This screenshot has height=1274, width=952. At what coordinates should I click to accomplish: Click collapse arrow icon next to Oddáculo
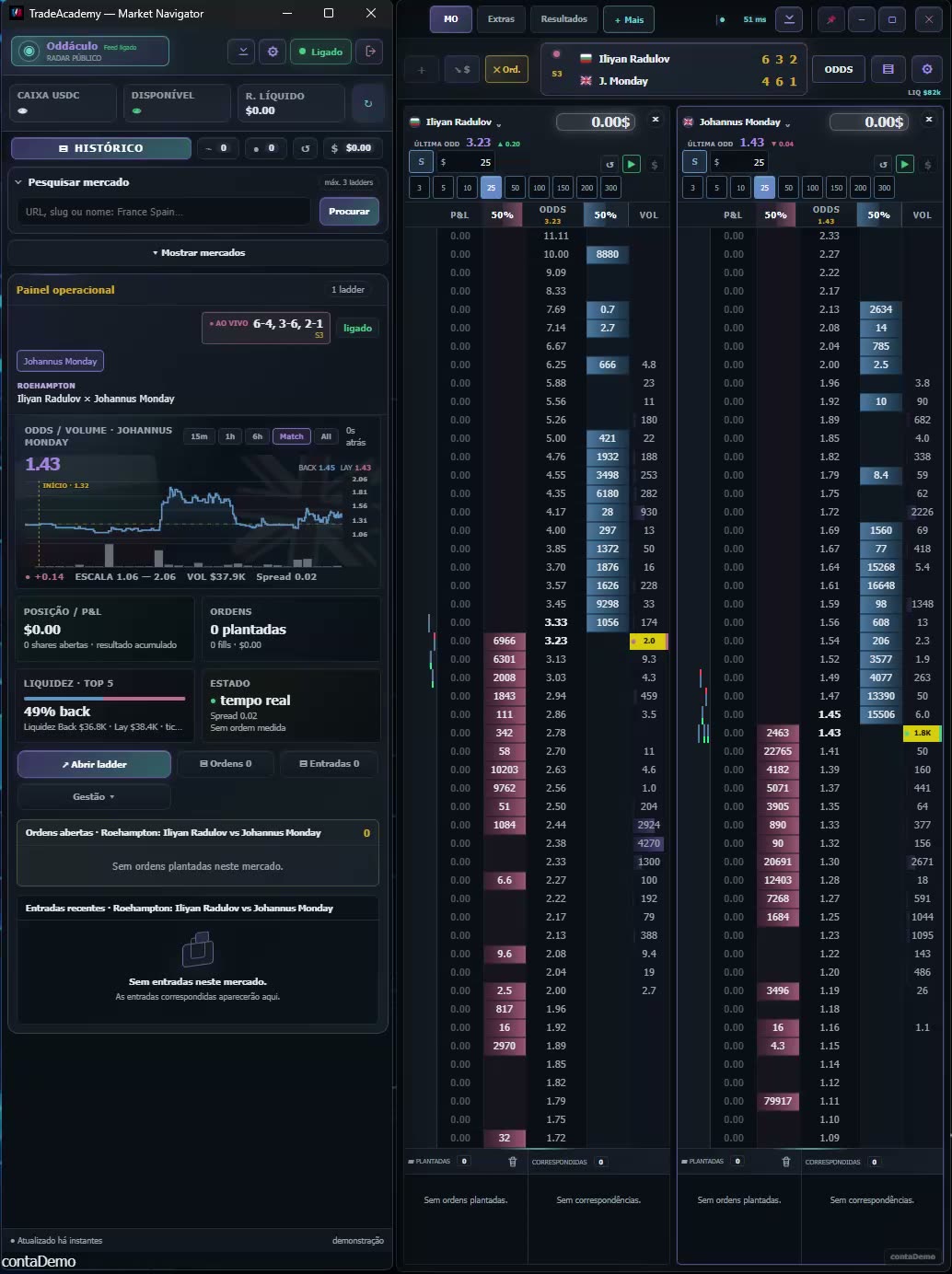pyautogui.click(x=242, y=52)
